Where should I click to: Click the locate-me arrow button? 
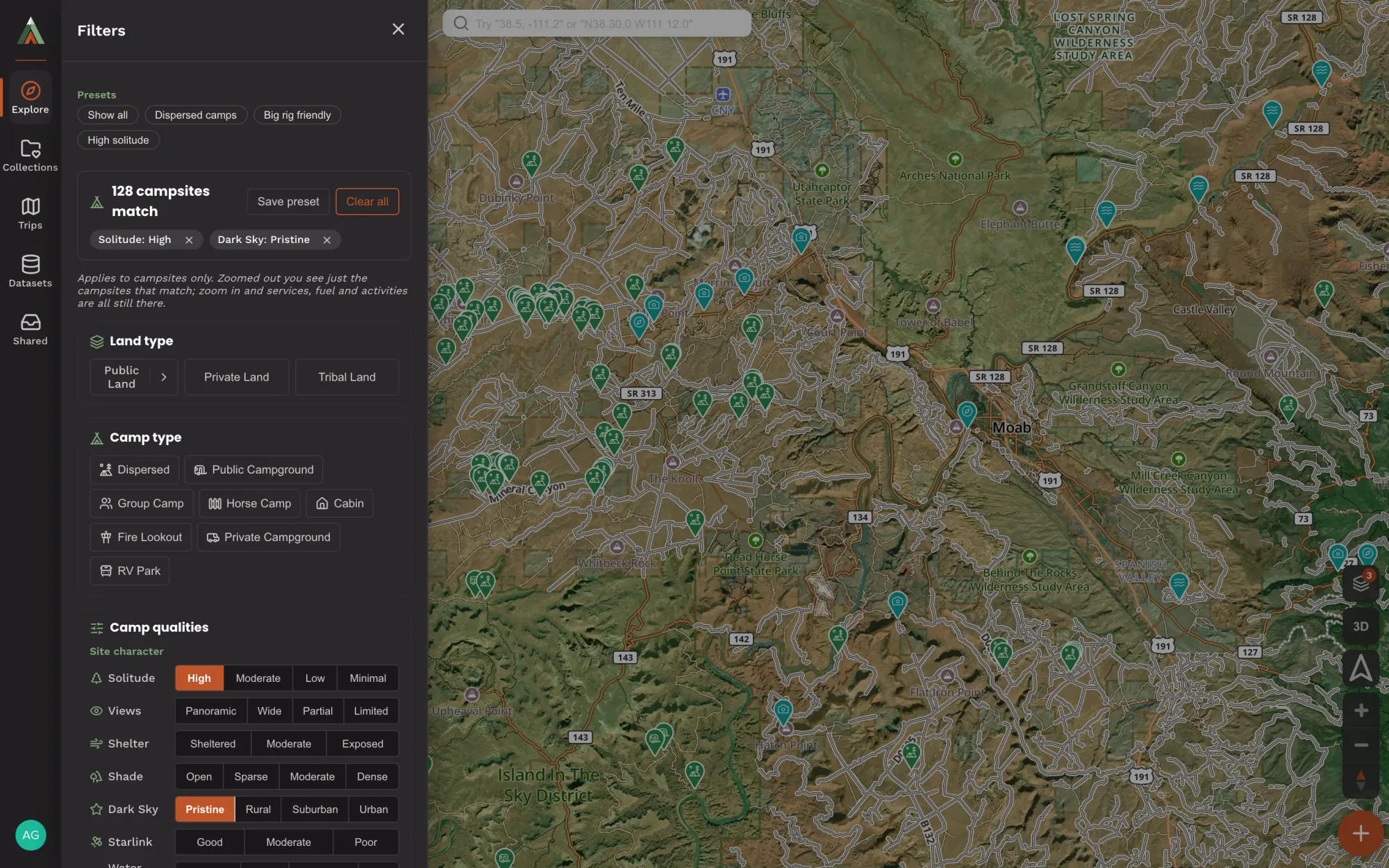[1361, 669]
